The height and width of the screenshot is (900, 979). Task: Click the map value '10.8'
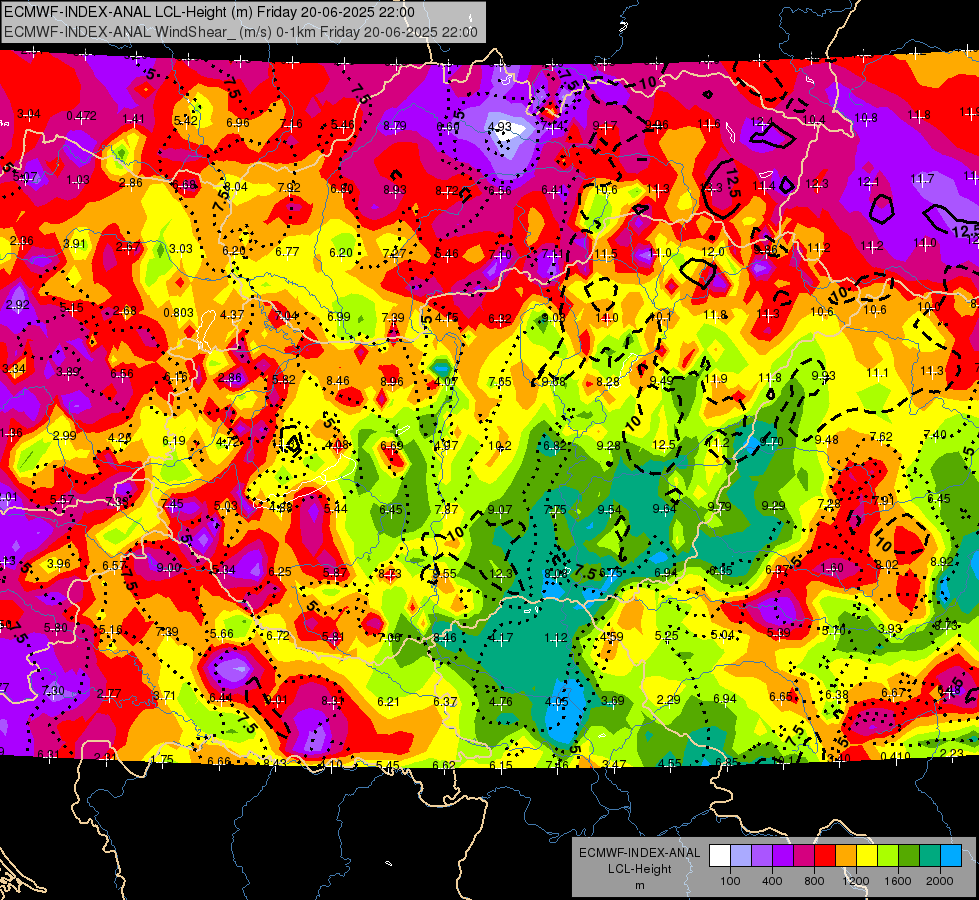pyautogui.click(x=866, y=117)
